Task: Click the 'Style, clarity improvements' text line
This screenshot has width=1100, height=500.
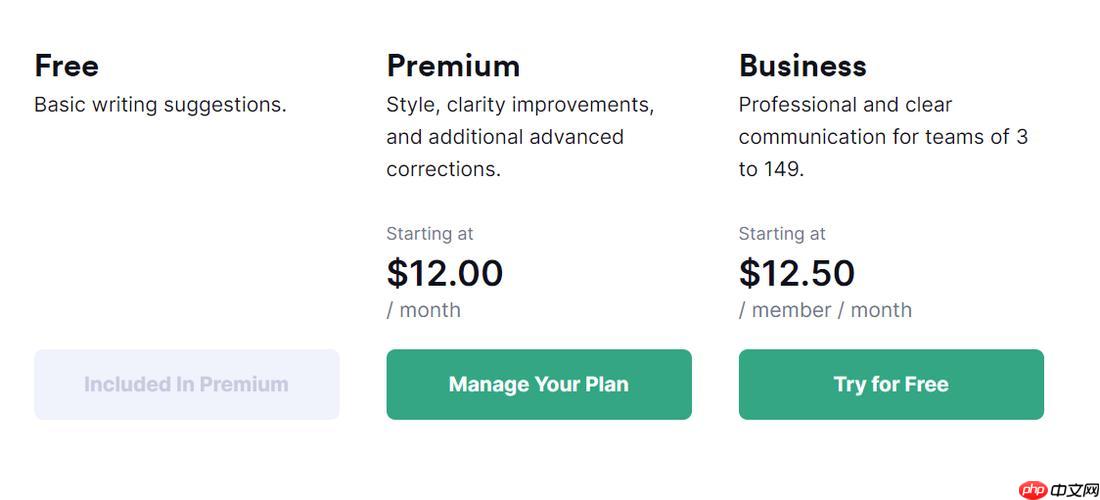Action: pyautogui.click(x=519, y=105)
